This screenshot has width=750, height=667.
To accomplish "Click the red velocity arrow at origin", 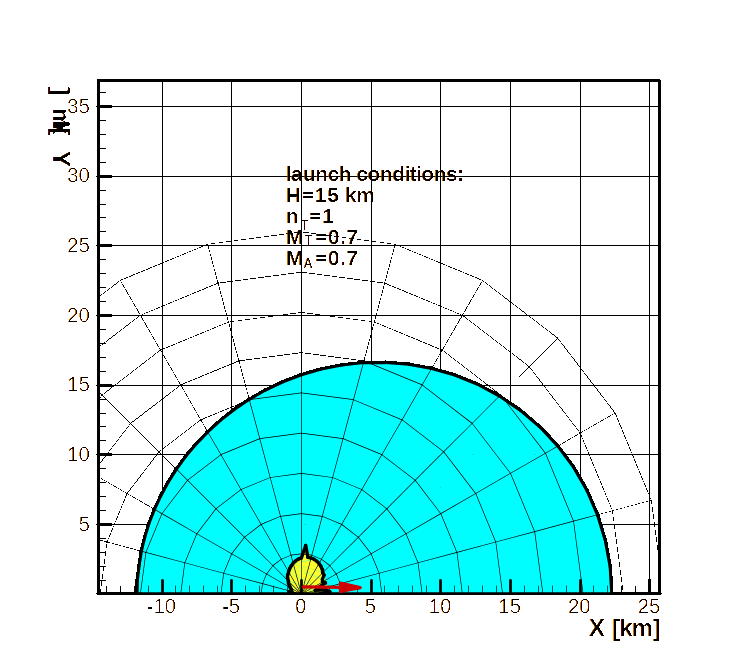I will click(x=331, y=587).
